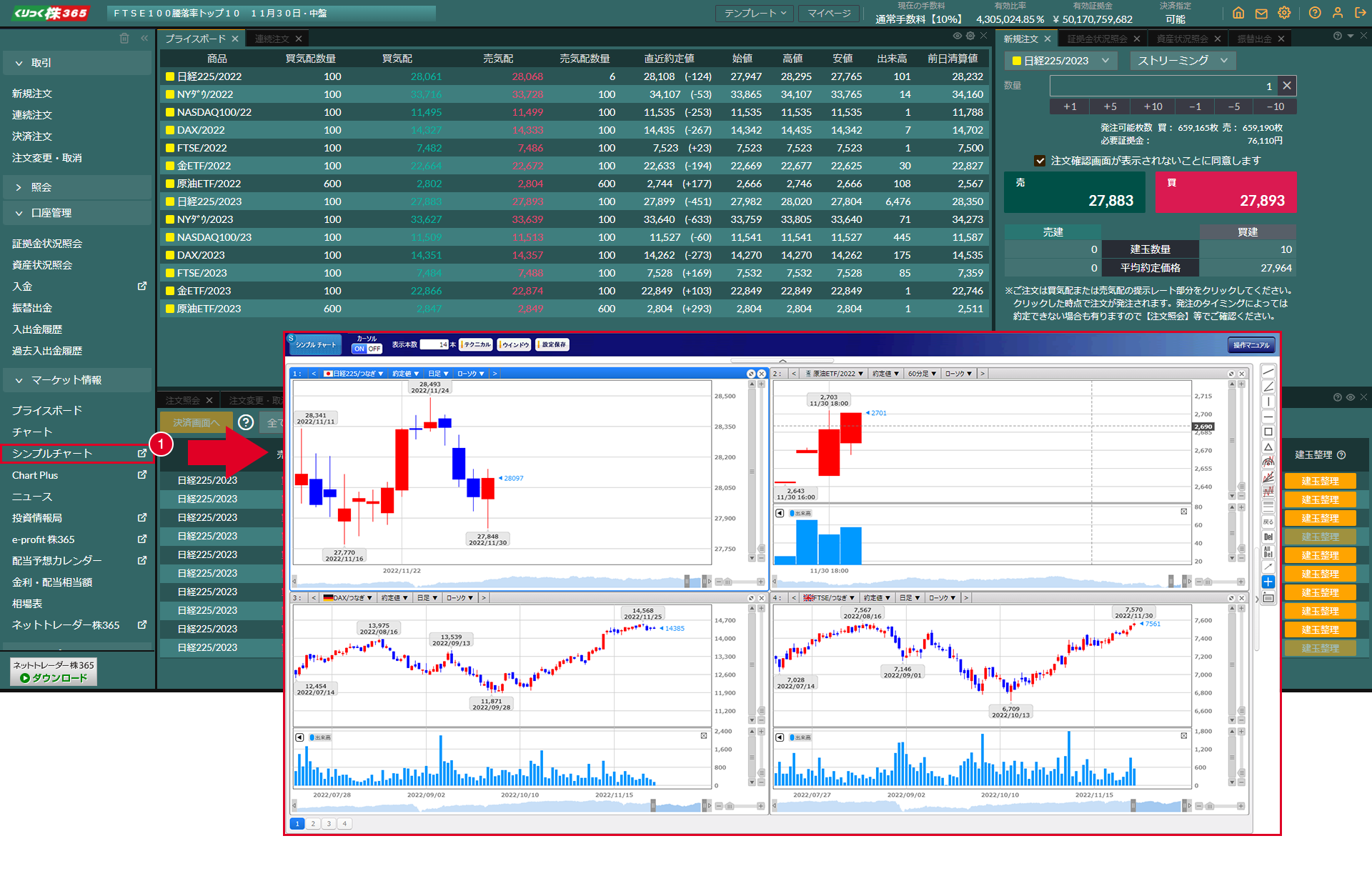
Task: Click the X to clear 数量 field
Action: pyautogui.click(x=1287, y=86)
